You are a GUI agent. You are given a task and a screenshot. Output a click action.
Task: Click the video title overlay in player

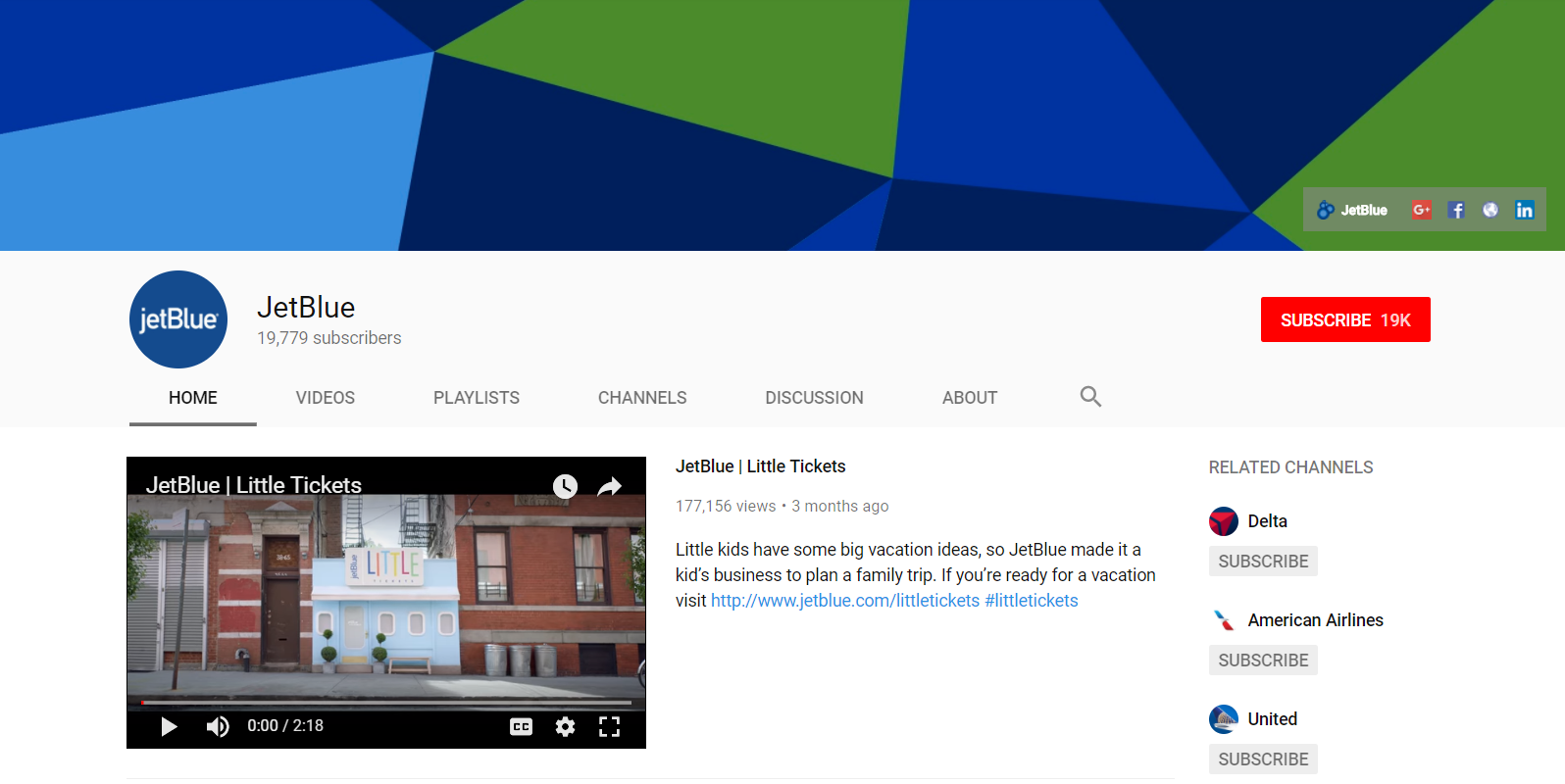[x=254, y=485]
